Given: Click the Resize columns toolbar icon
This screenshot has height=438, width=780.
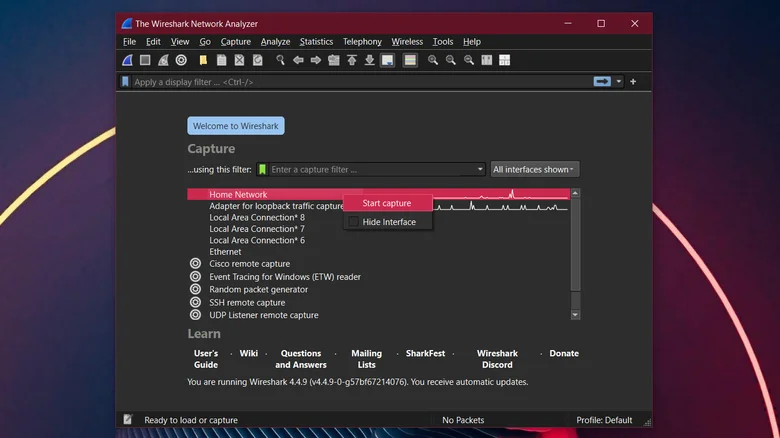Looking at the screenshot, I should point(487,60).
